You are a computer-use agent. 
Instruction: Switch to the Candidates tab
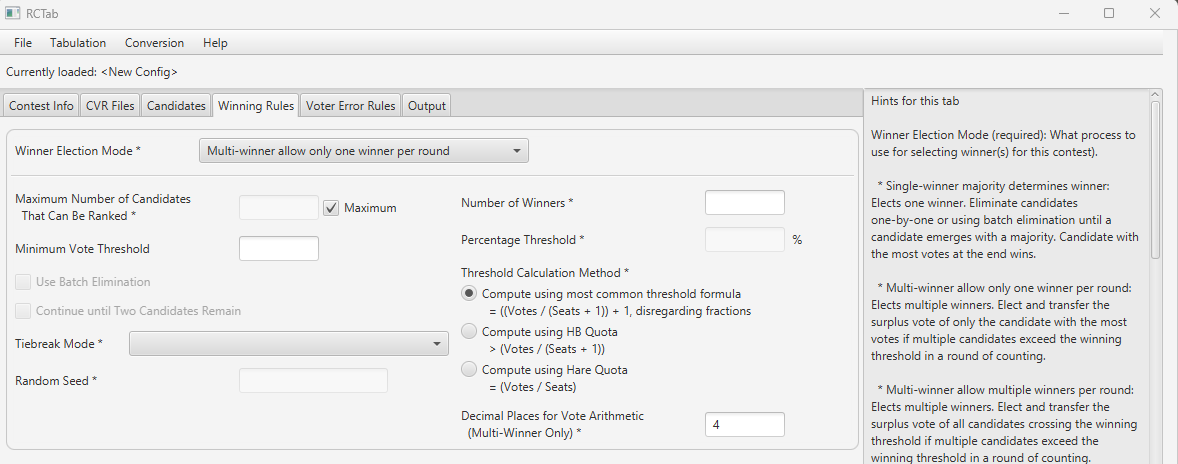coord(176,106)
